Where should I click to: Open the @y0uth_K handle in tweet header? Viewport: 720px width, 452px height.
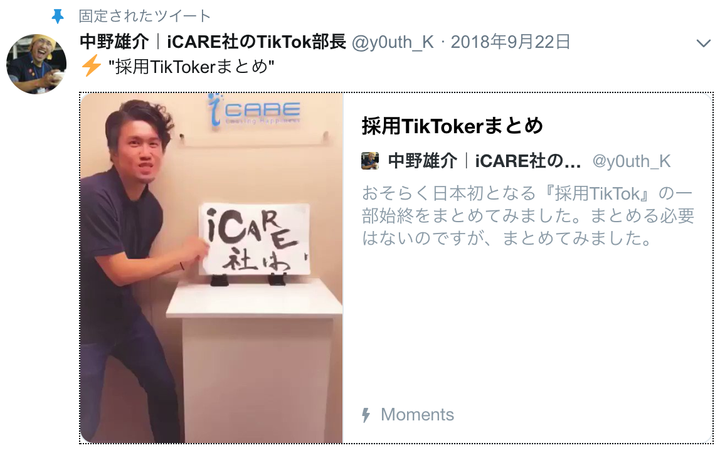393,42
